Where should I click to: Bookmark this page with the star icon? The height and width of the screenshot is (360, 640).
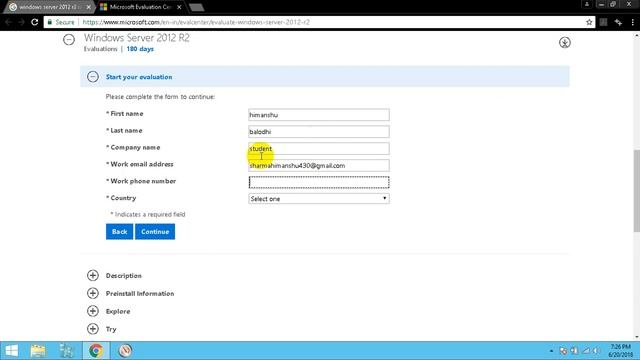click(x=589, y=22)
